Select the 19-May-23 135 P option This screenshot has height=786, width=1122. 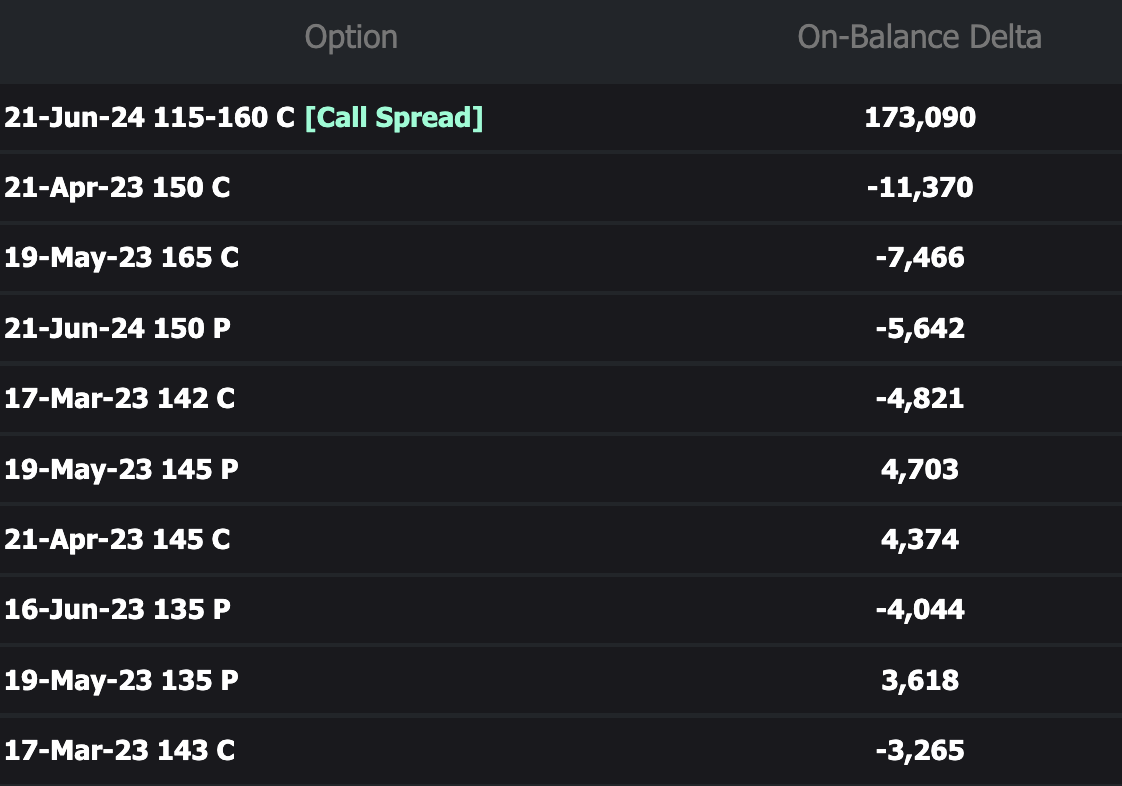click(121, 680)
